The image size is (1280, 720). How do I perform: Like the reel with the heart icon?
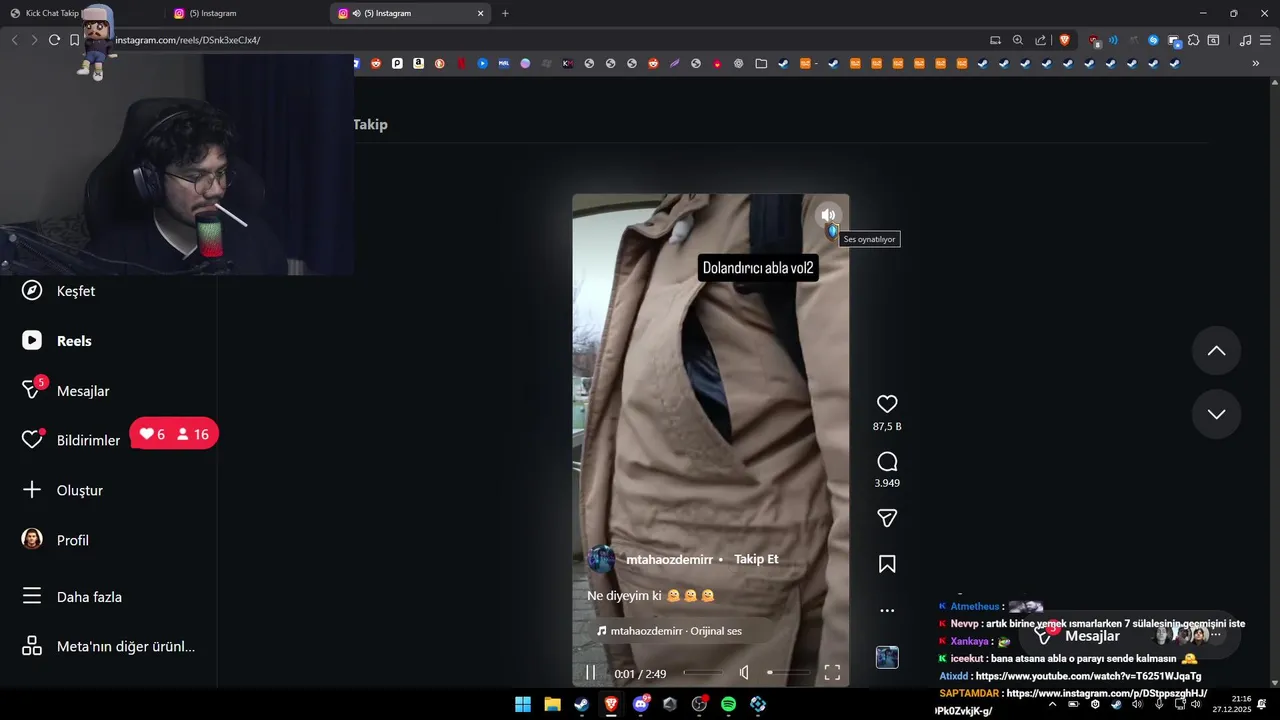click(887, 404)
